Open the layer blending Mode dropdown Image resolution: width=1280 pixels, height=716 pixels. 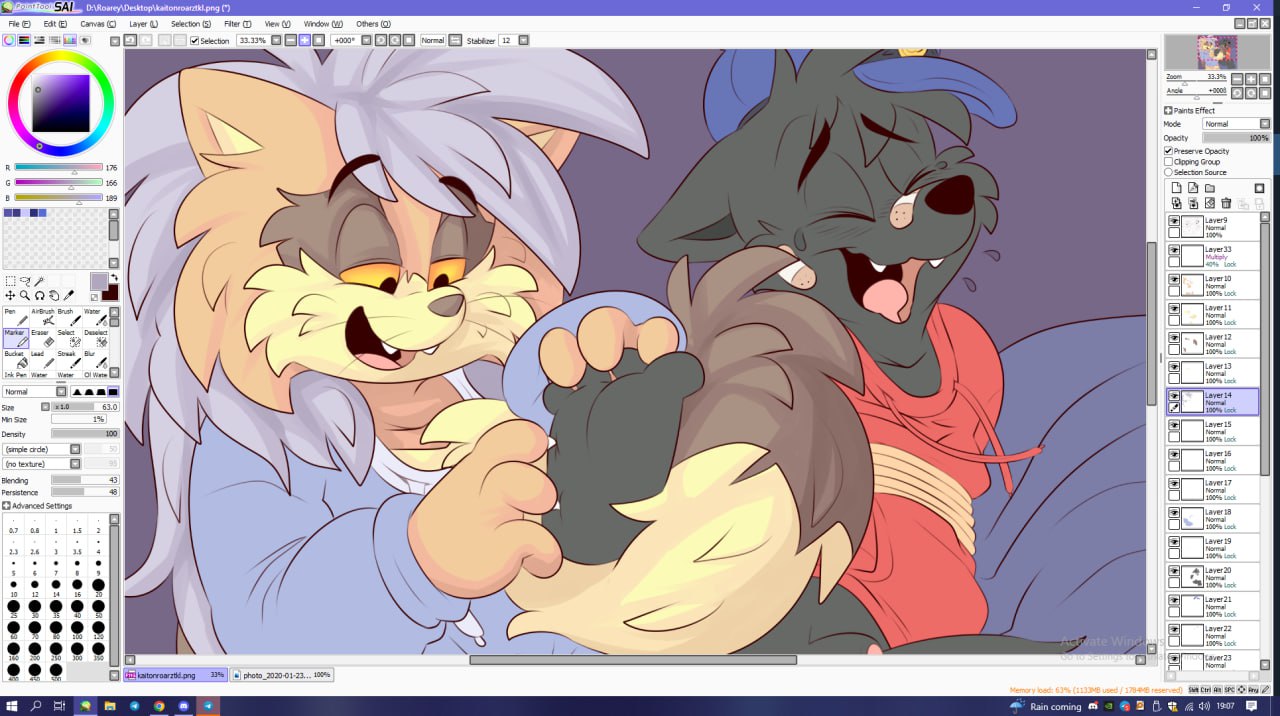pos(1236,124)
